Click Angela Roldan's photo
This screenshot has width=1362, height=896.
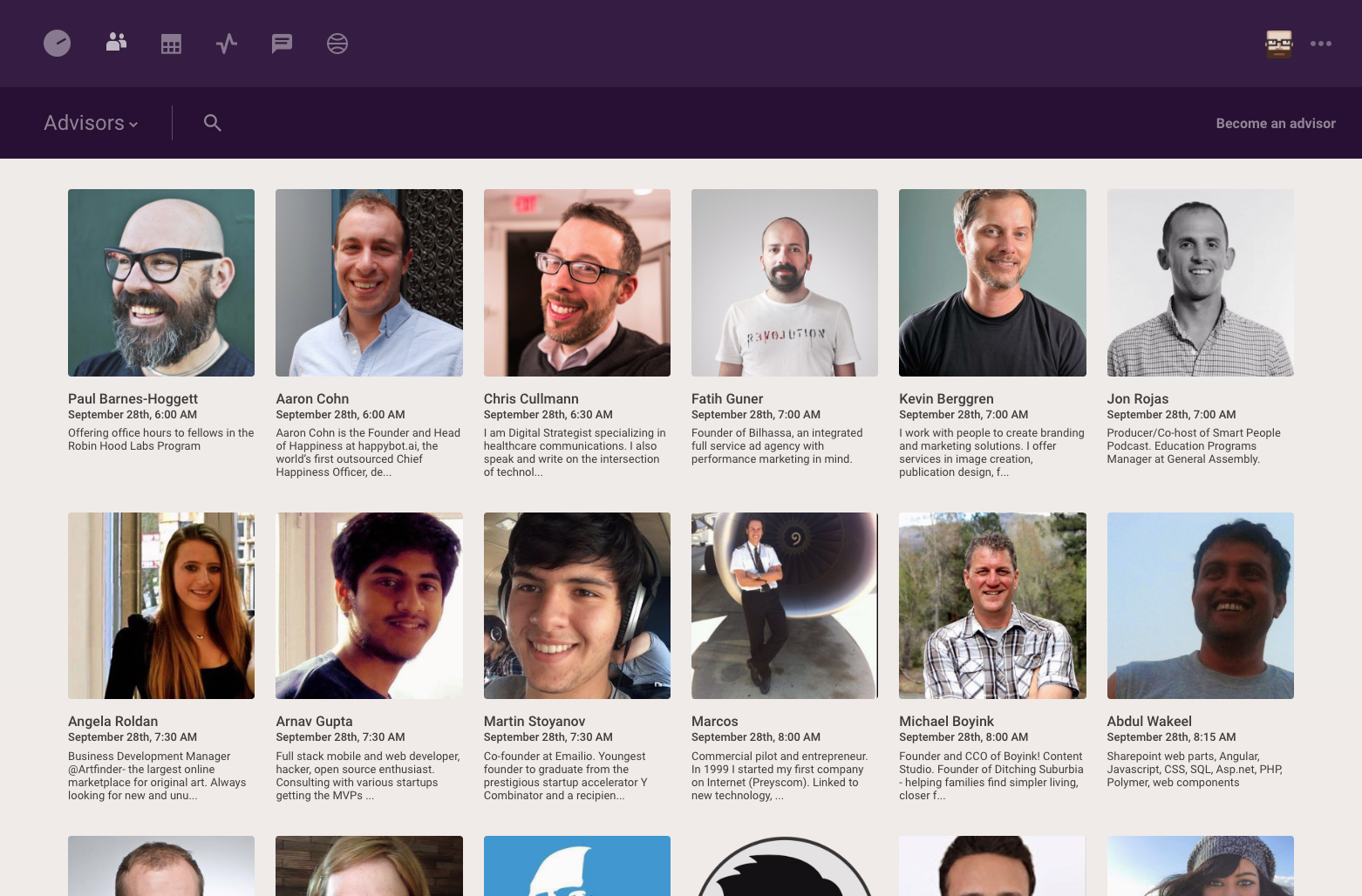click(161, 606)
